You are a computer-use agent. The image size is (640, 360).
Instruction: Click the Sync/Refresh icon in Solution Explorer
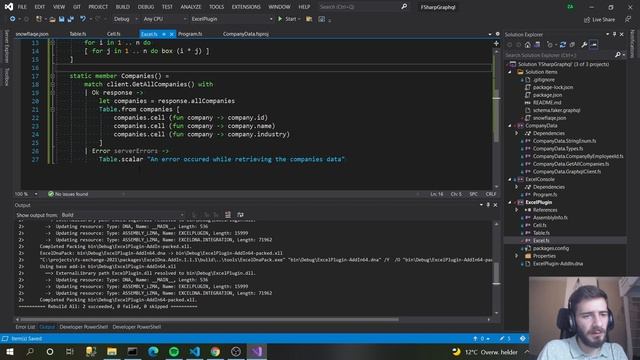point(563,45)
